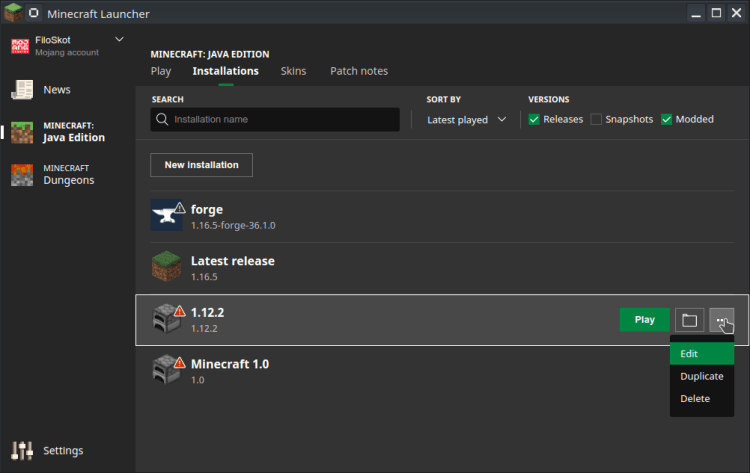Minimize the Minecraft Launcher window
750x473 pixels.
click(x=696, y=13)
